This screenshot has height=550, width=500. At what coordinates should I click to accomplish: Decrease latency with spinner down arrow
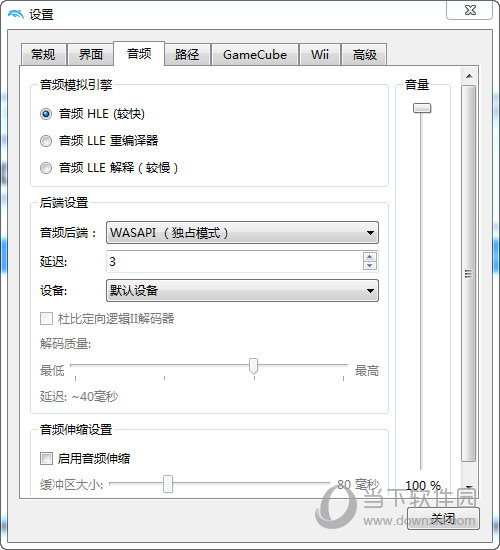[x=369, y=266]
